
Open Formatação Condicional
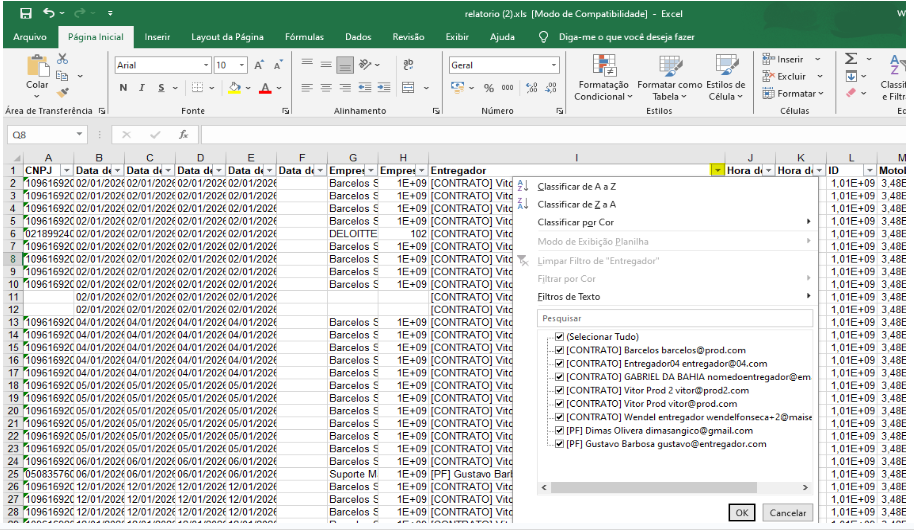click(603, 78)
